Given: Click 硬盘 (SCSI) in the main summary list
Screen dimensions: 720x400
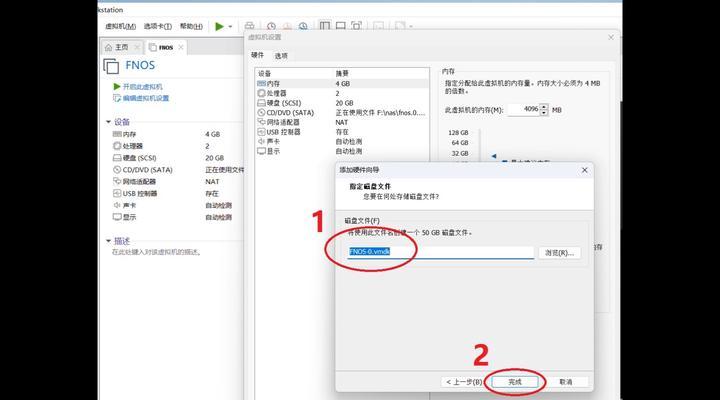Looking at the screenshot, I should pyautogui.click(x=139, y=158).
